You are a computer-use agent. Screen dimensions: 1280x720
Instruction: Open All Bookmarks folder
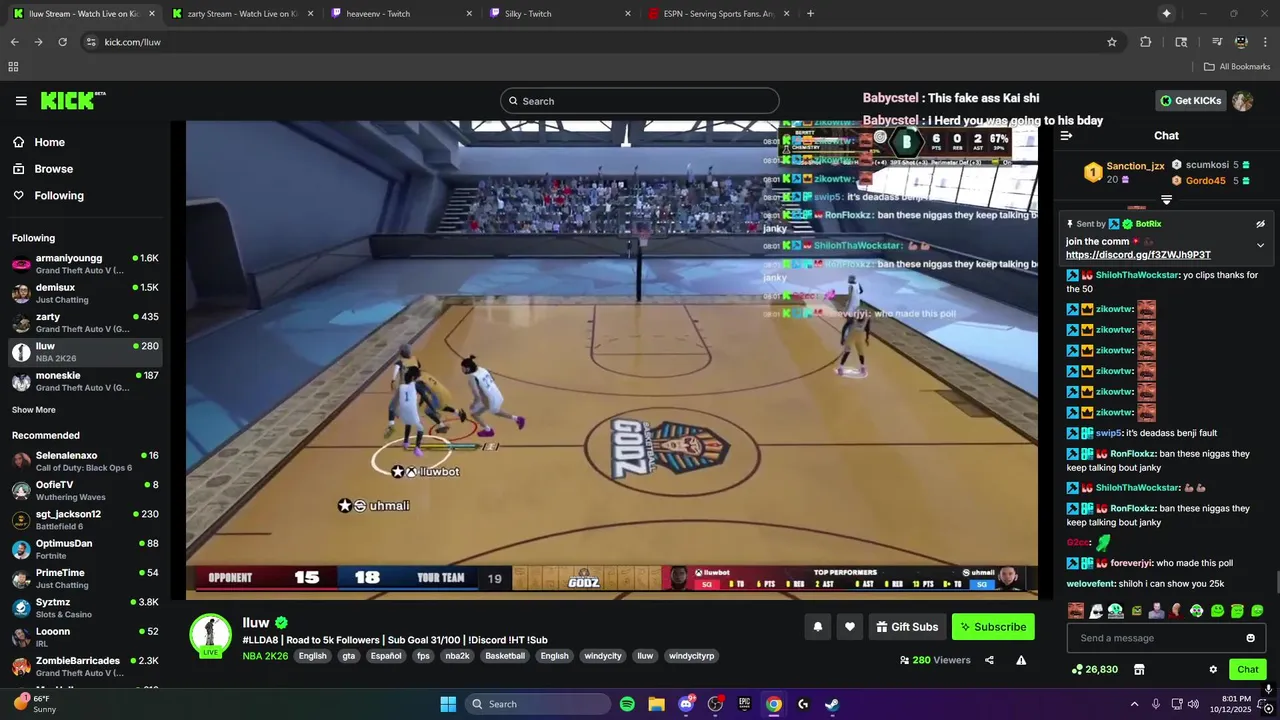click(x=1237, y=67)
